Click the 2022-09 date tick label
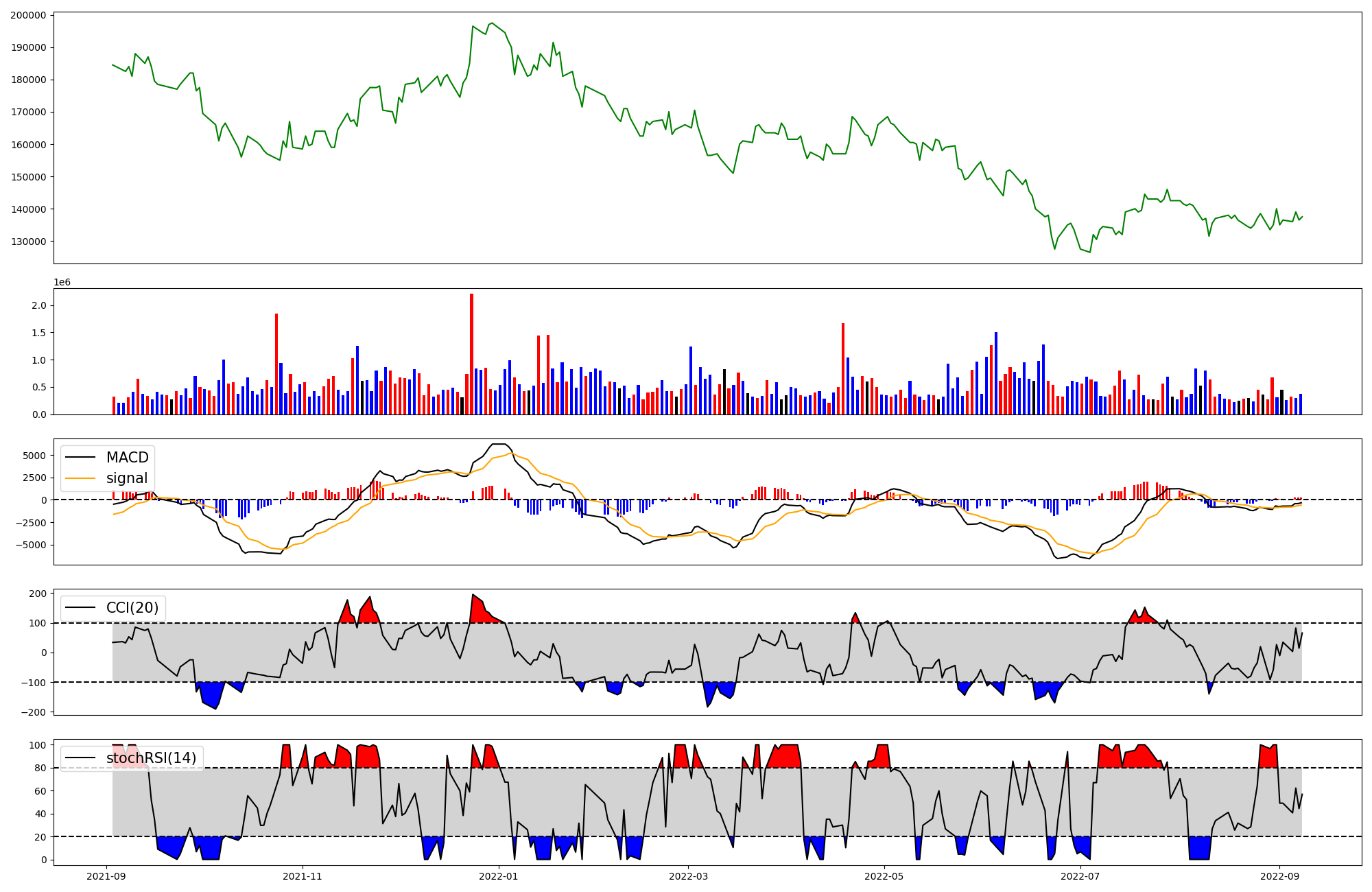 1279,876
